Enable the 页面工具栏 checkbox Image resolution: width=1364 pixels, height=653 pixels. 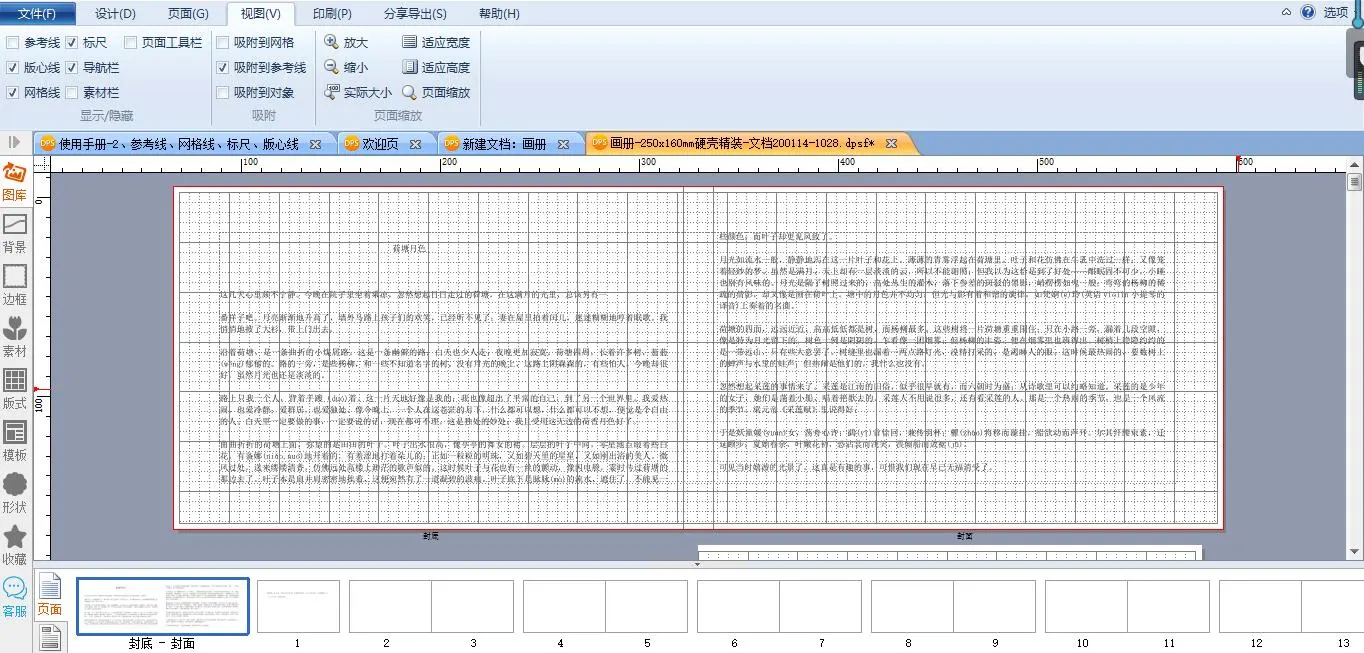pos(131,42)
